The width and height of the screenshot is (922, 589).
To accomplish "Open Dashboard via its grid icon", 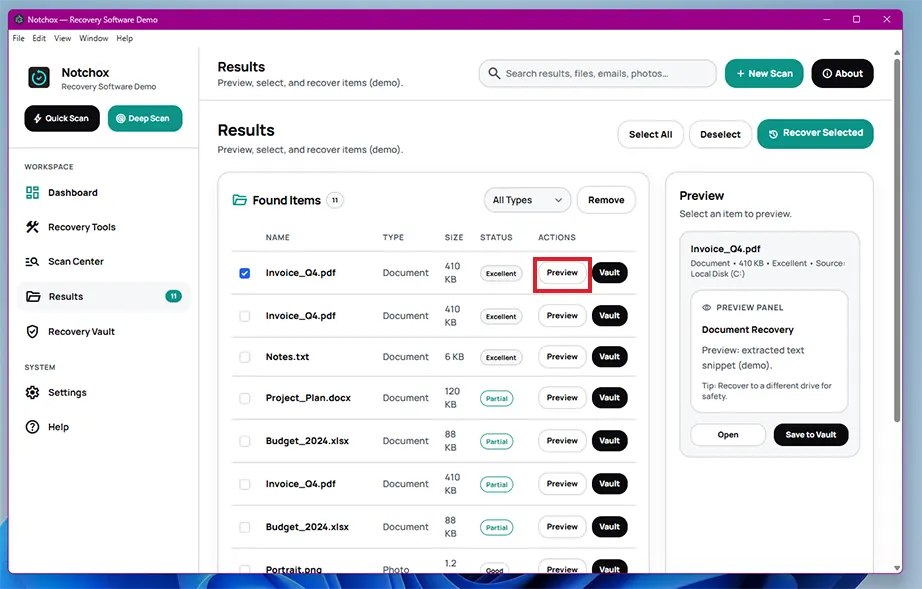I will (32, 193).
